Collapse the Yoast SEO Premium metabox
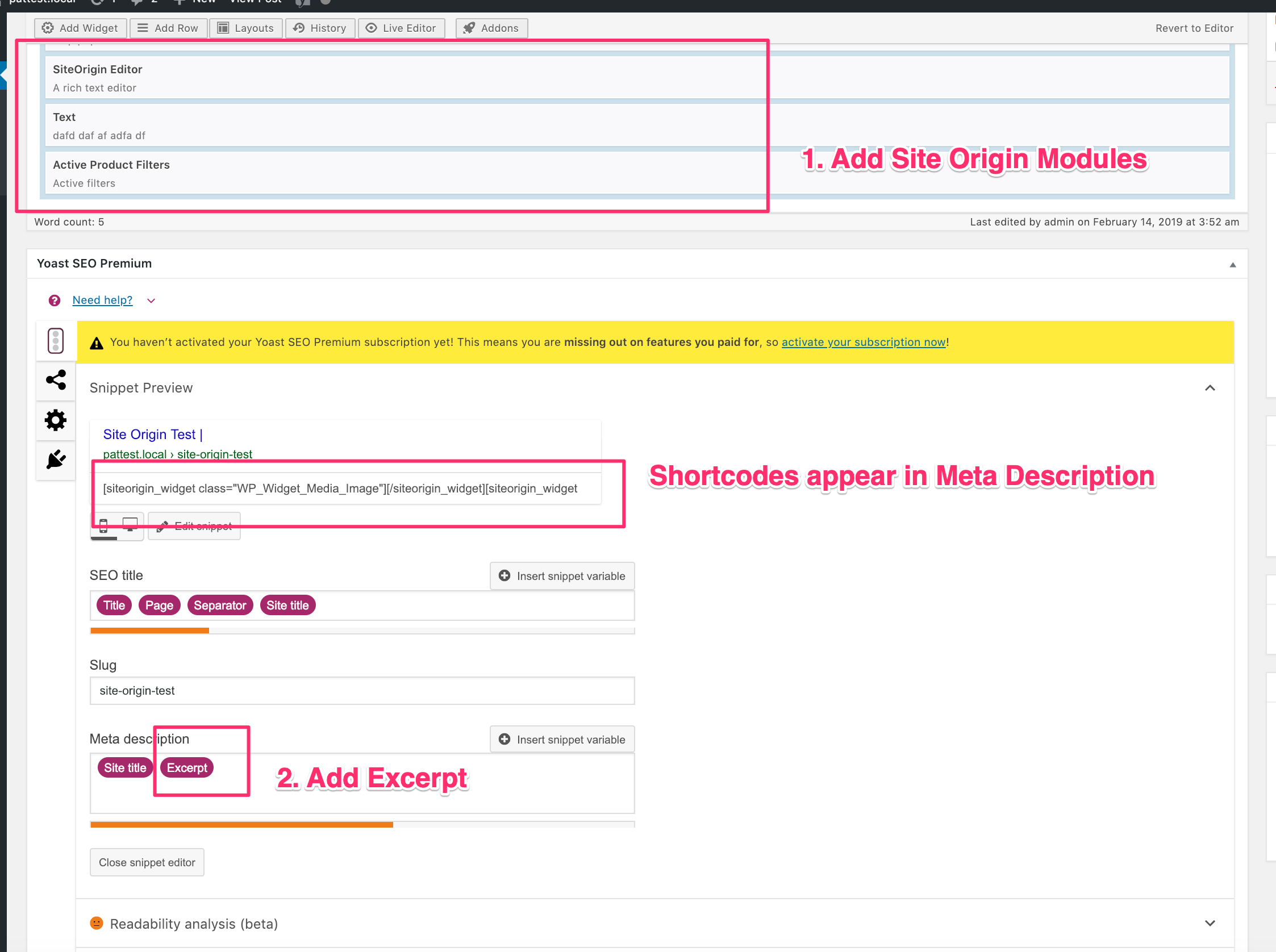 [1233, 264]
